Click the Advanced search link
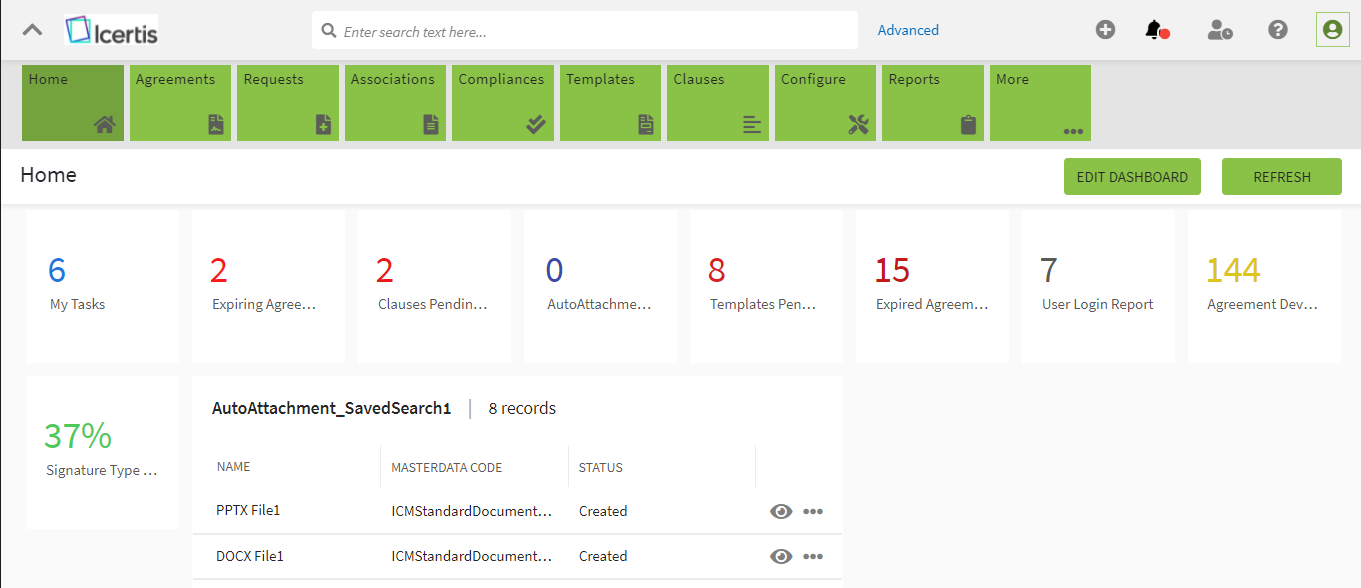Image resolution: width=1361 pixels, height=588 pixels. 908,30
